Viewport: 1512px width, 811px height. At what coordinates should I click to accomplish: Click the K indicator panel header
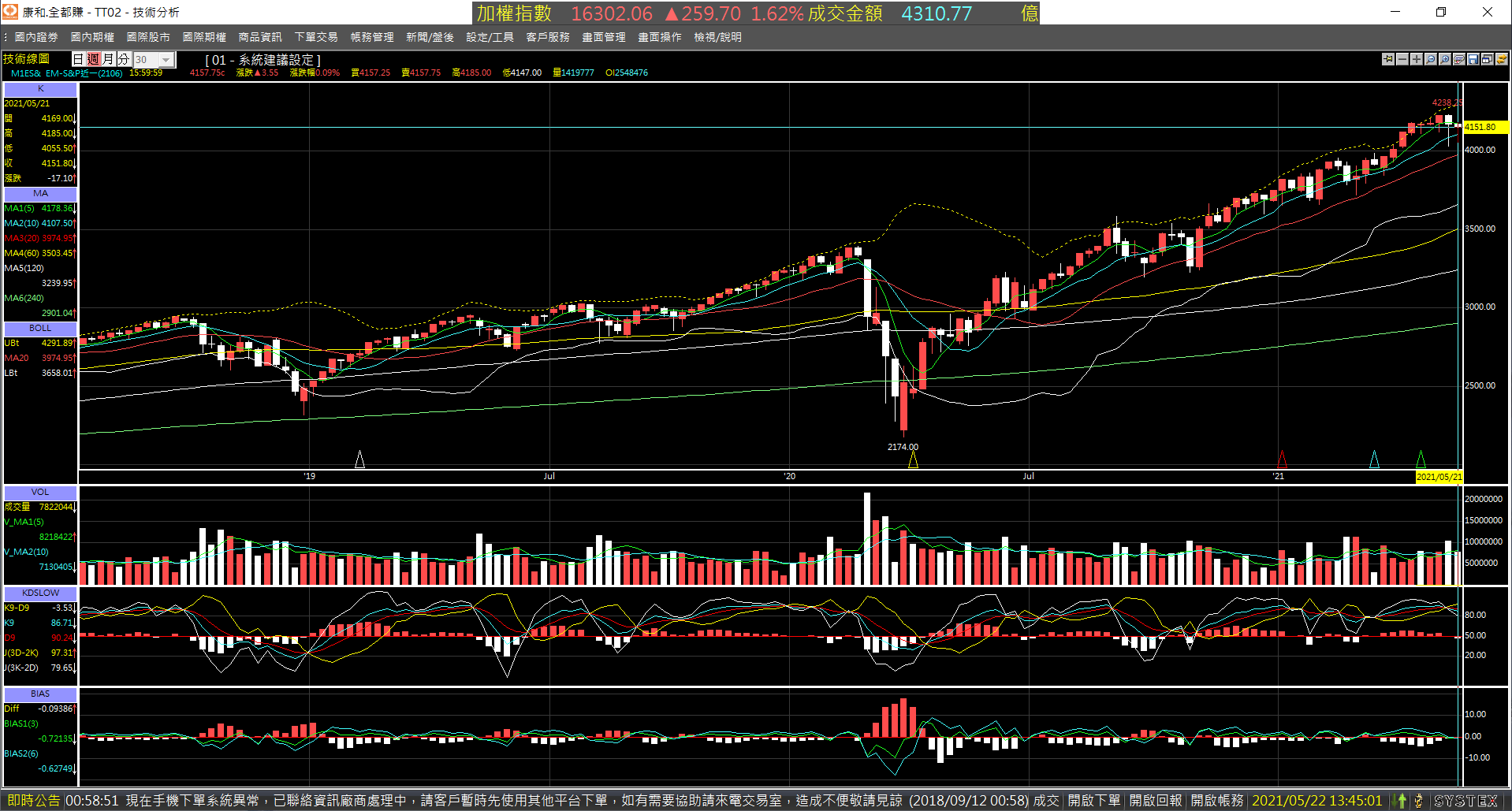click(x=40, y=89)
